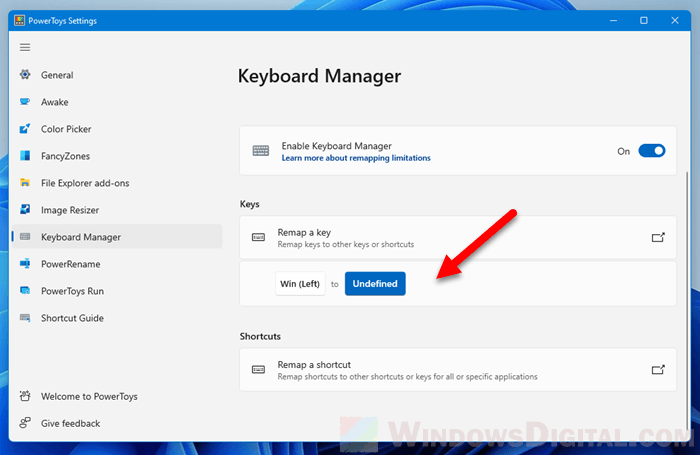Click the Win (Left) key box

pyautogui.click(x=300, y=284)
